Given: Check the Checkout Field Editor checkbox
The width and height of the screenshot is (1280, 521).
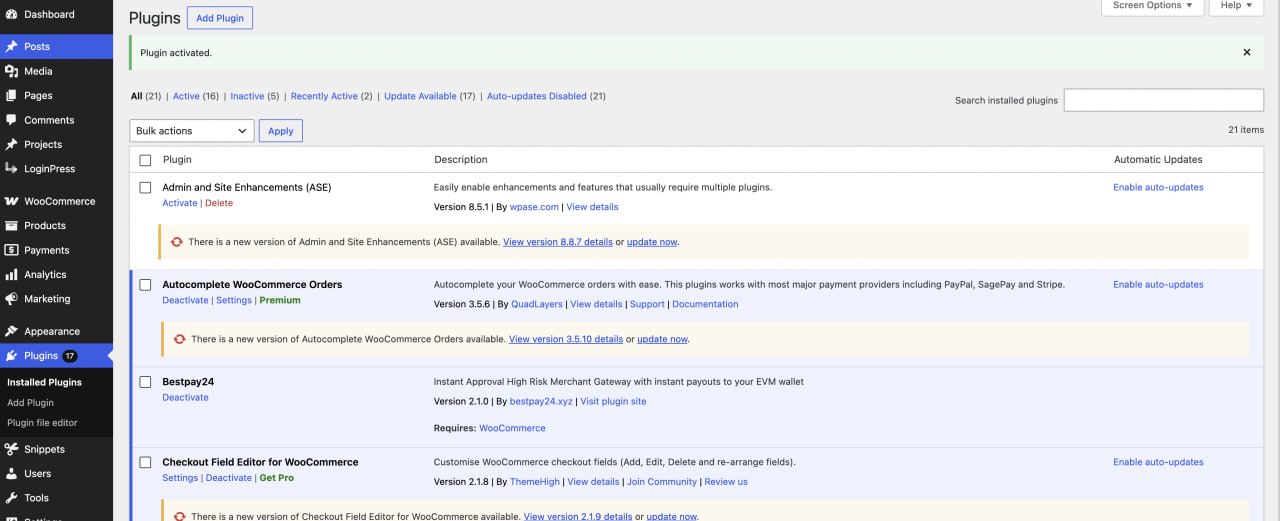Looking at the screenshot, I should coord(145,463).
